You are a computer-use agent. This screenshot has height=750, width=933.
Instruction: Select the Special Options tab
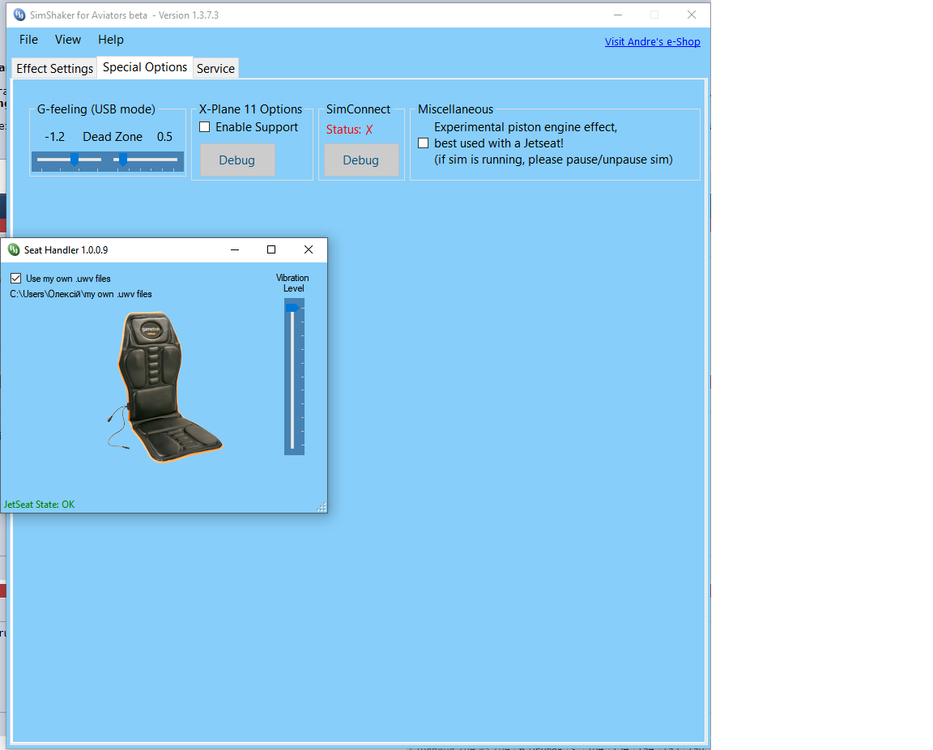(x=144, y=67)
